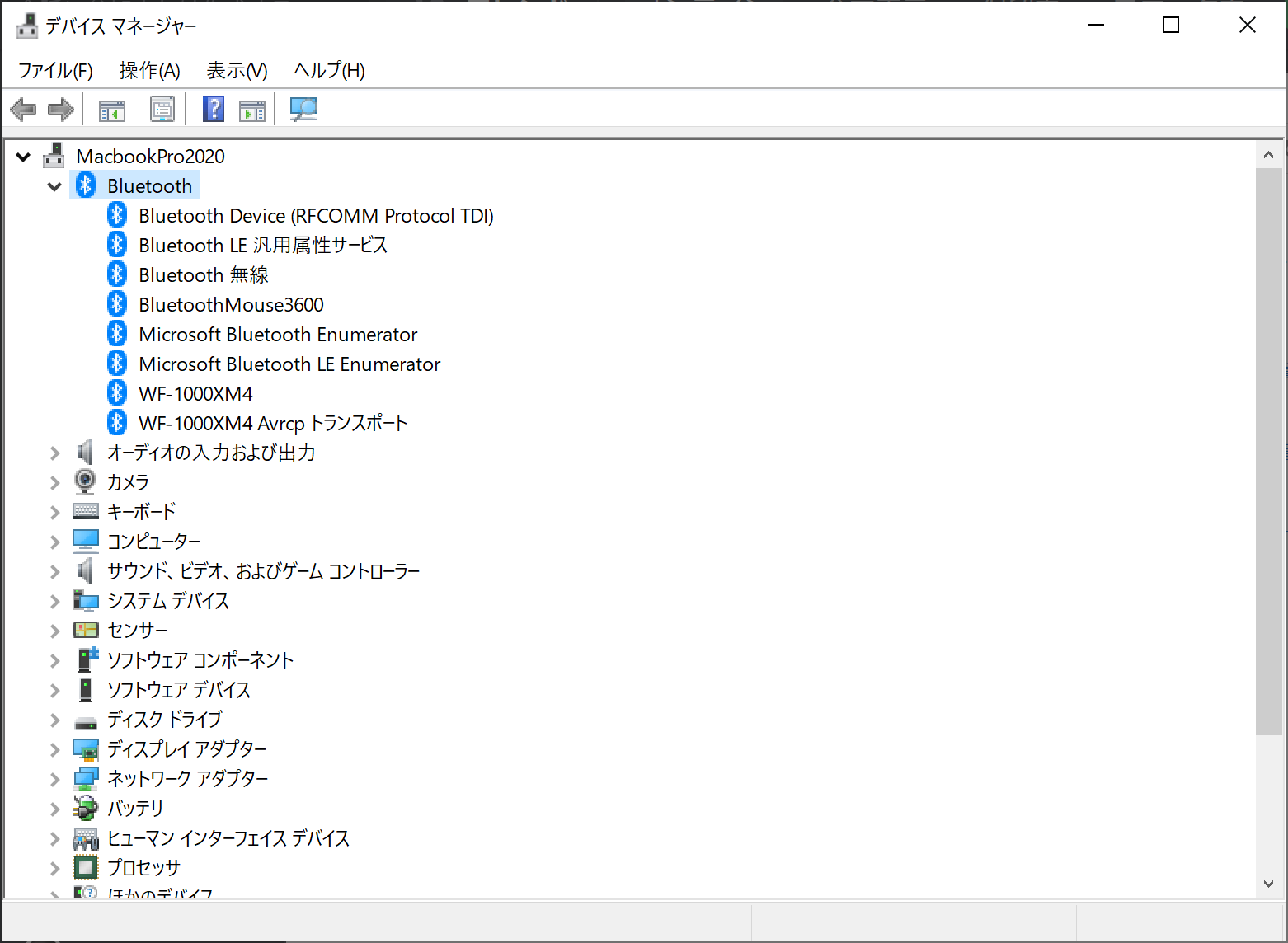Scan for hardware changes via the monitor icon

pyautogui.click(x=303, y=109)
